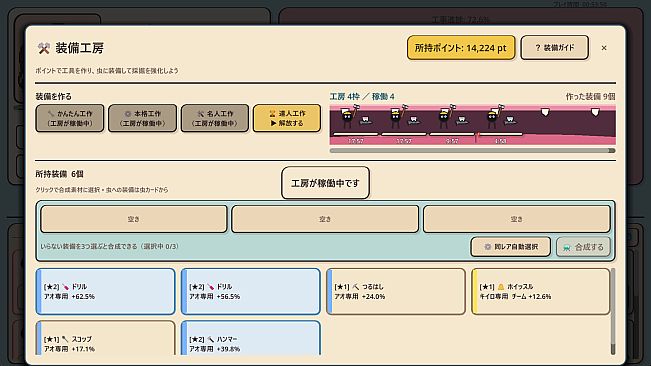Click the fourth workshop progress bar
Image resolution: width=651 pixels, height=366 pixels.
point(500,134)
